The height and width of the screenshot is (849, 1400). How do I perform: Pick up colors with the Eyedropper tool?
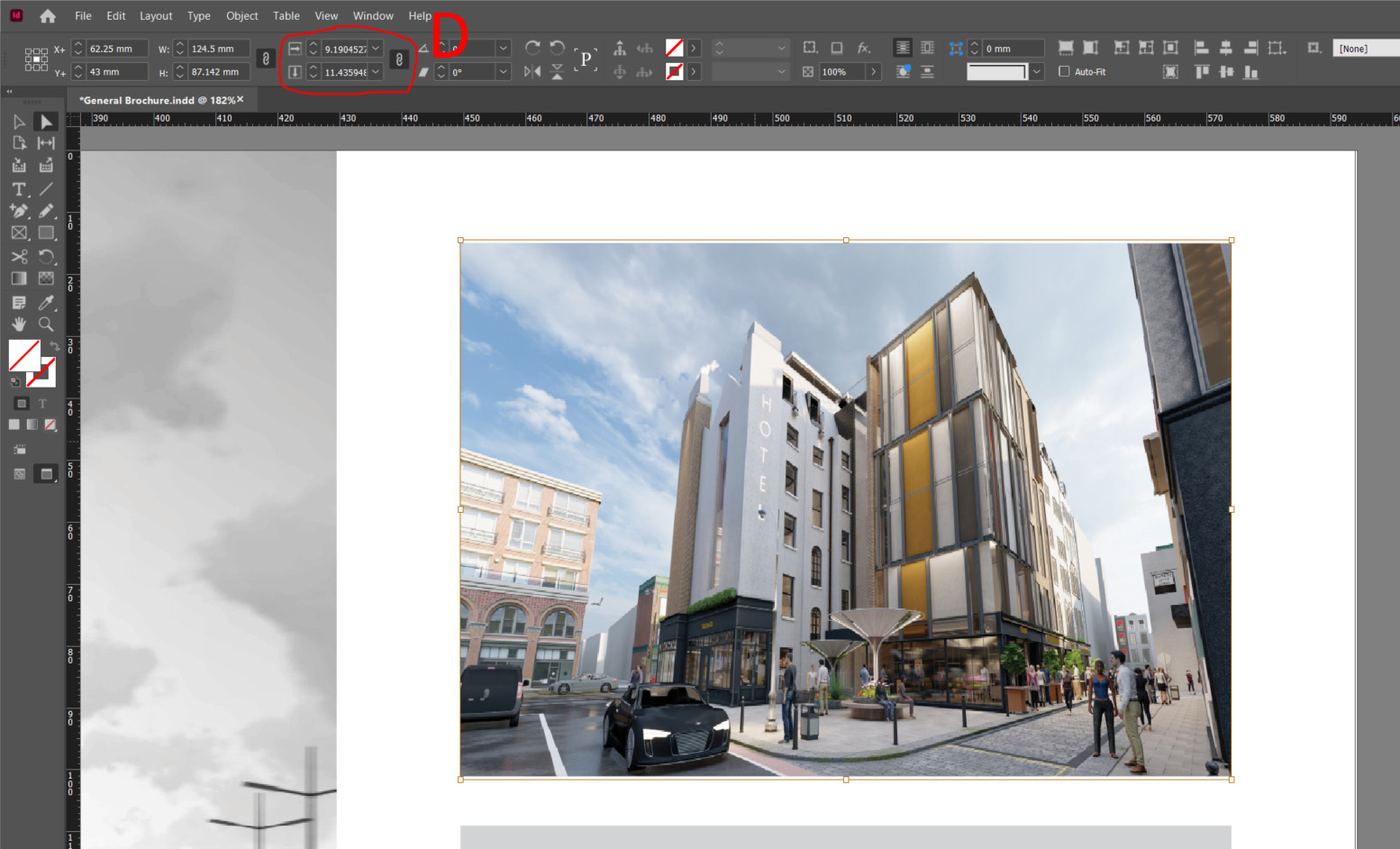click(x=46, y=301)
